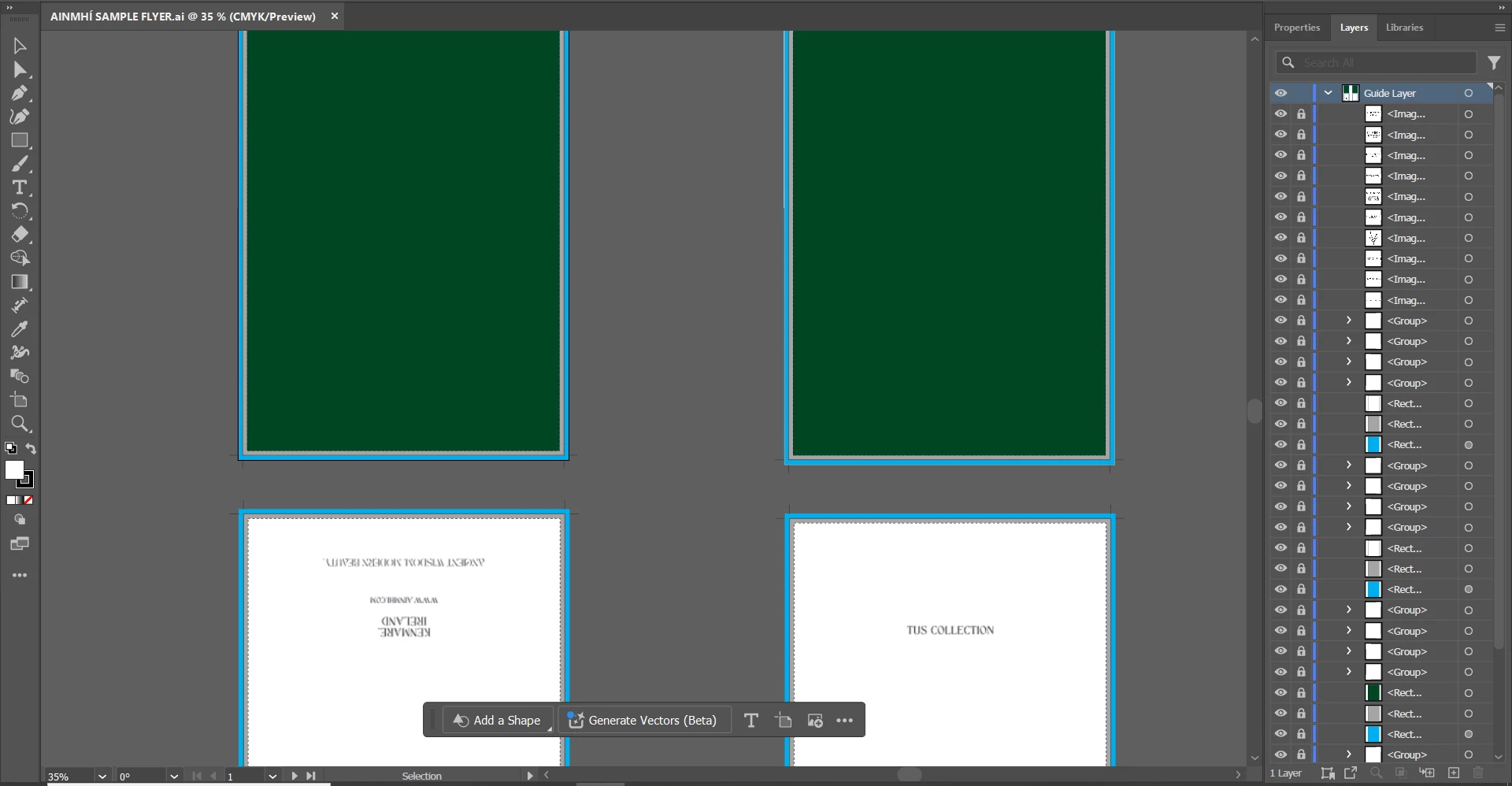The height and width of the screenshot is (786, 1512).
Task: Open Edit Toolbar three-dots menu
Action: pos(20,576)
